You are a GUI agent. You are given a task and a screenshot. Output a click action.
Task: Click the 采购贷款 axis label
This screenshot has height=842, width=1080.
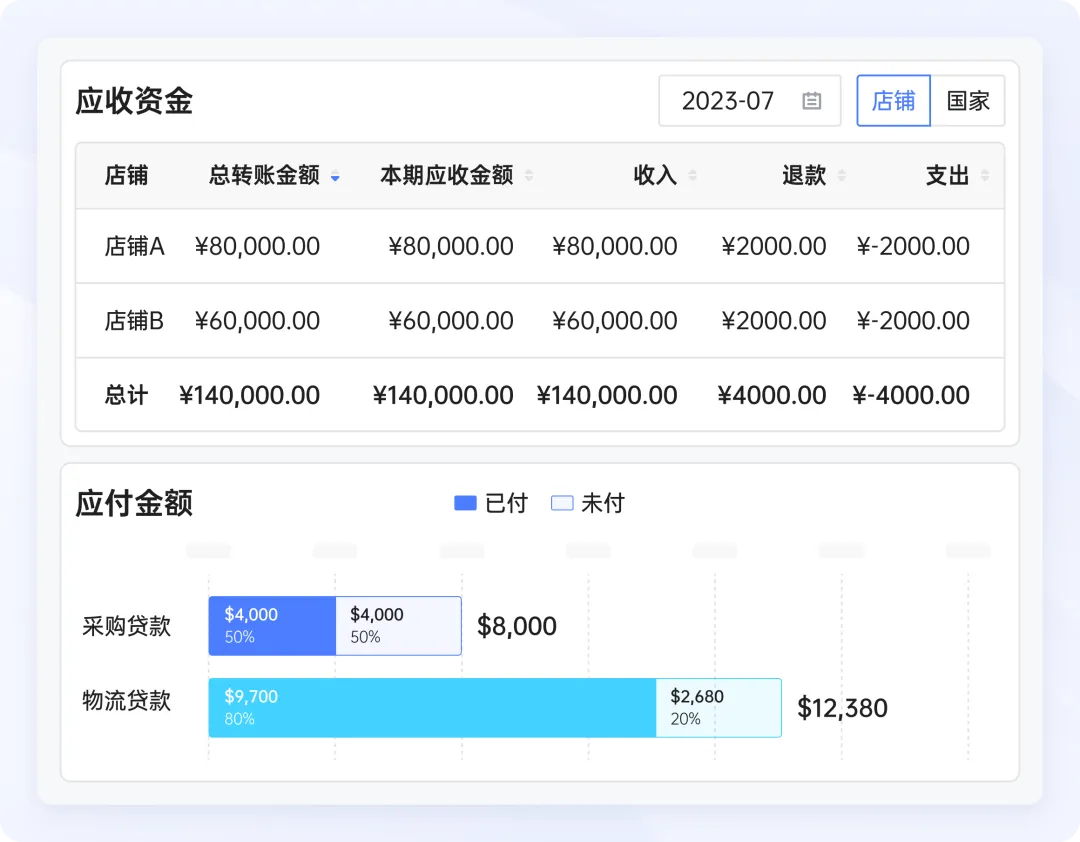(126, 626)
